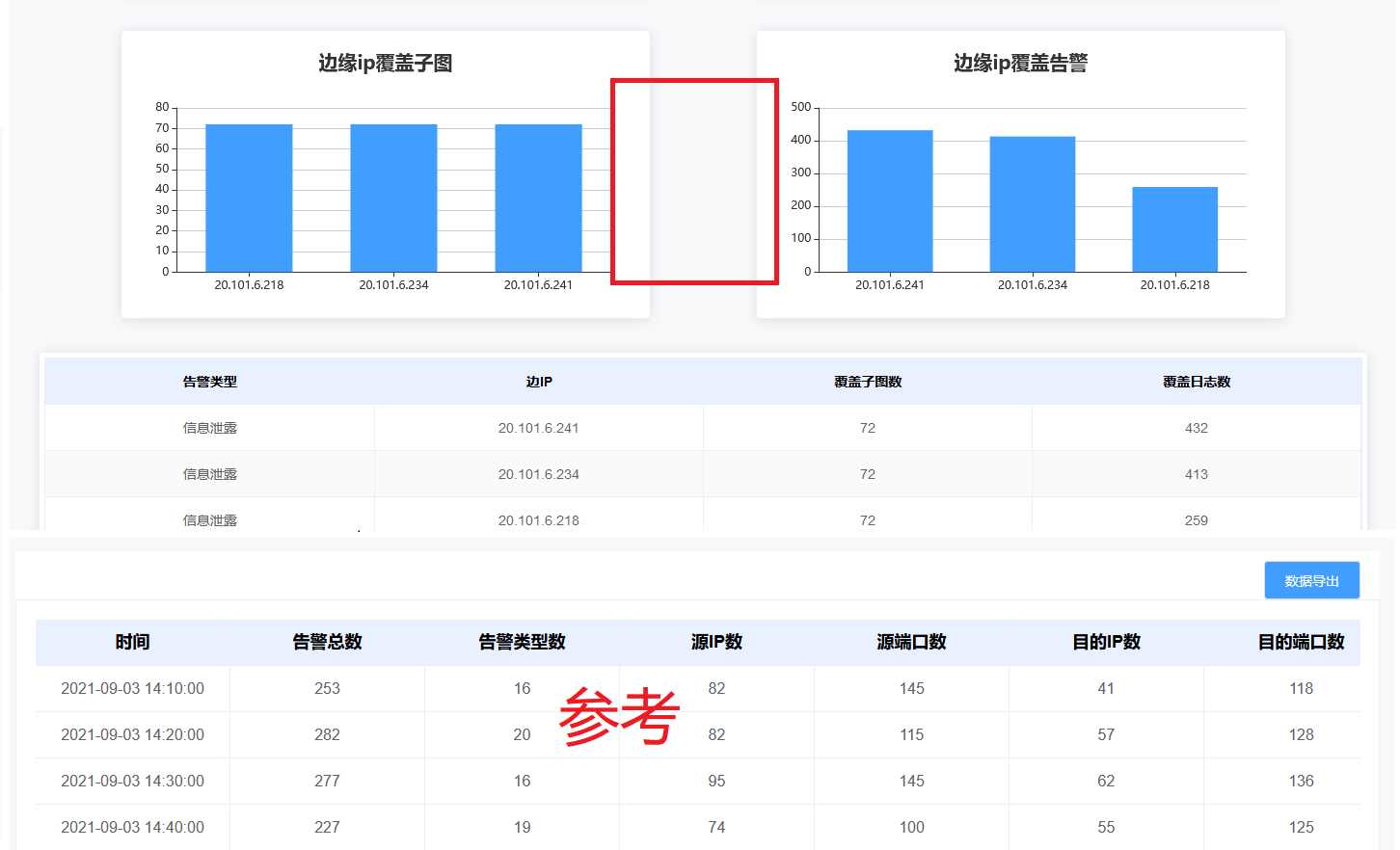
Task: Click the 数据导出 export button
Action: (1311, 581)
